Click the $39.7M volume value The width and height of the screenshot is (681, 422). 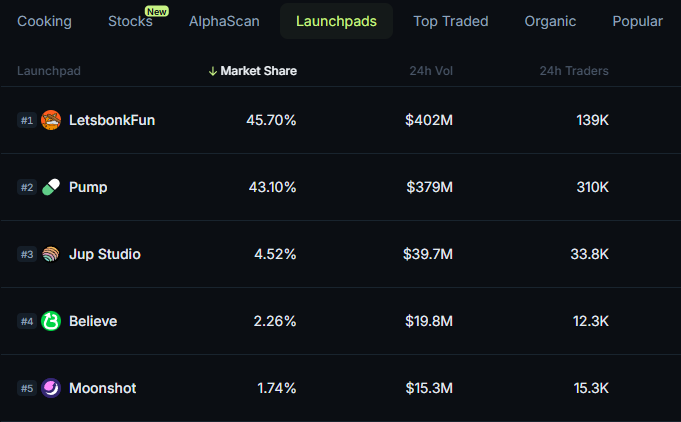click(428, 254)
